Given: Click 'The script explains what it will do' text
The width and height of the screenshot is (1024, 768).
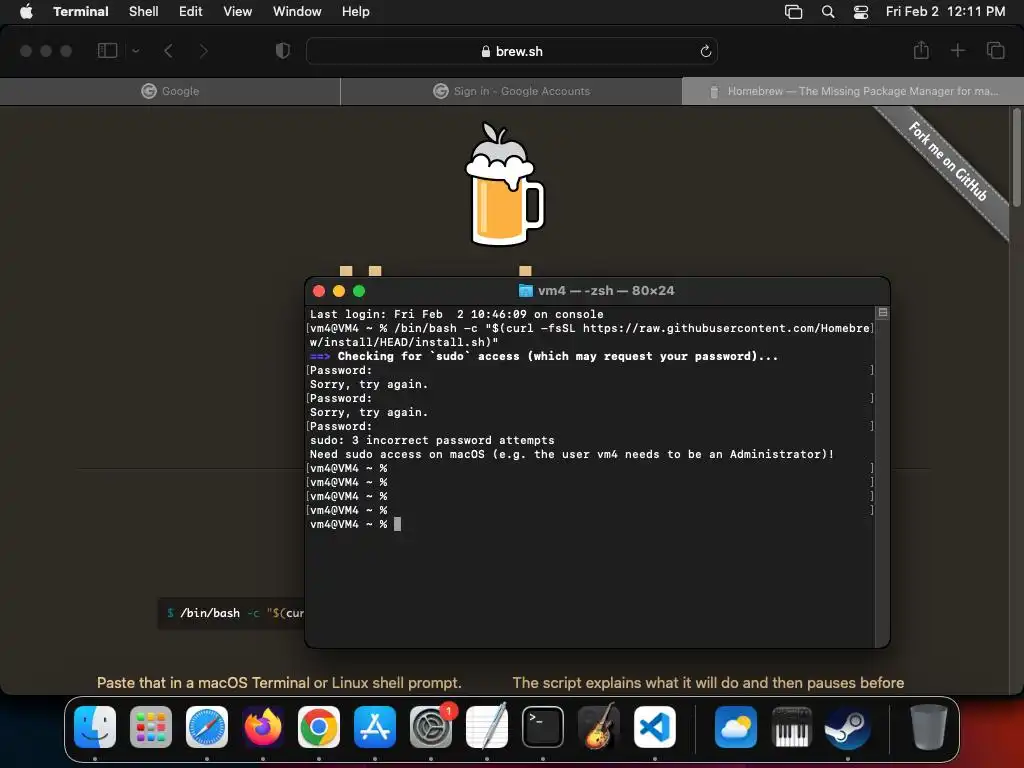Looking at the screenshot, I should [x=708, y=682].
